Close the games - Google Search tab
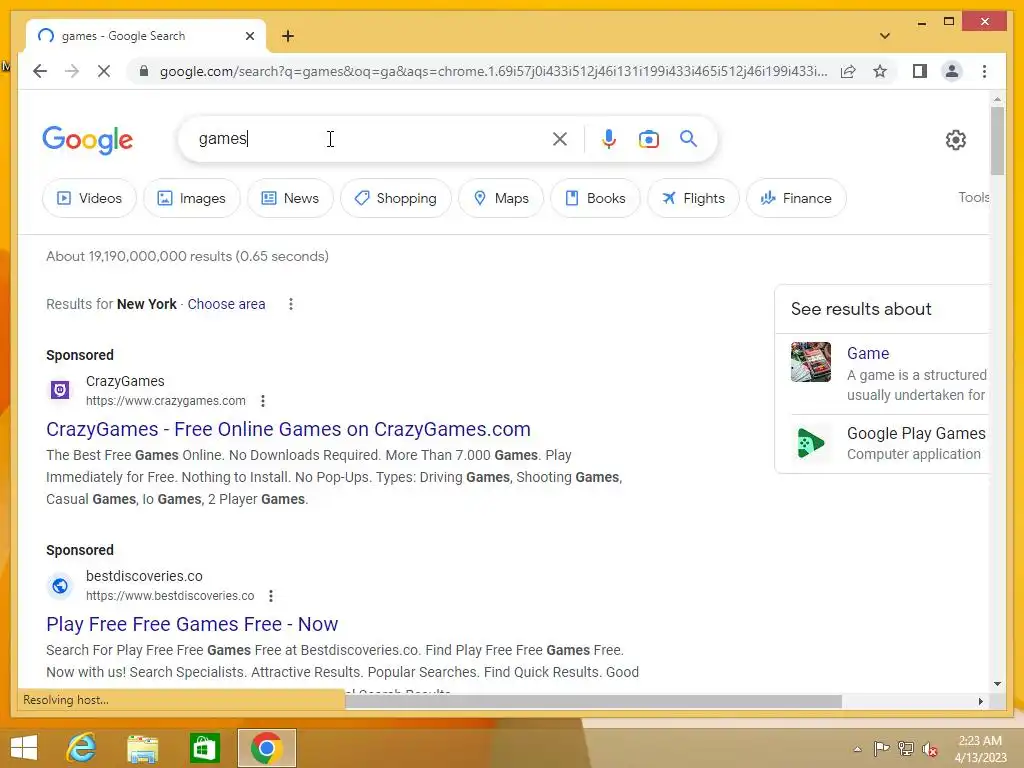The image size is (1024, 768). [249, 36]
